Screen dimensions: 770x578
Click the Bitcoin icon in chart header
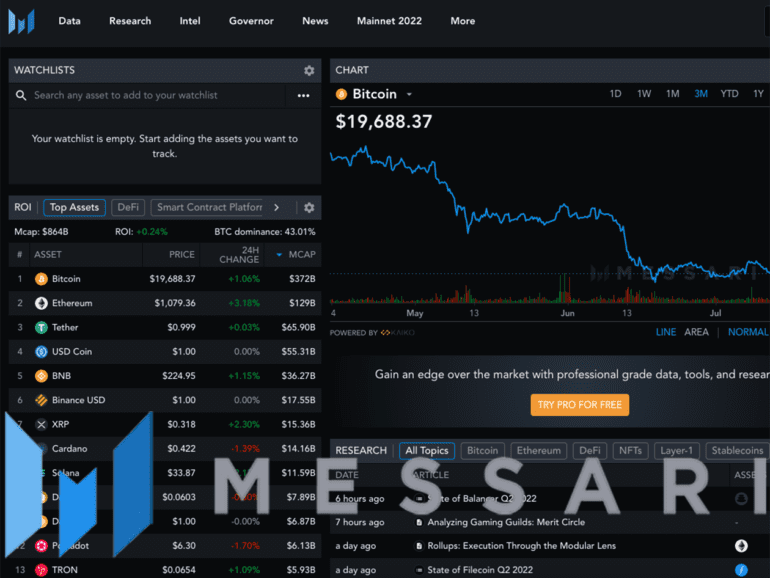[x=341, y=94]
